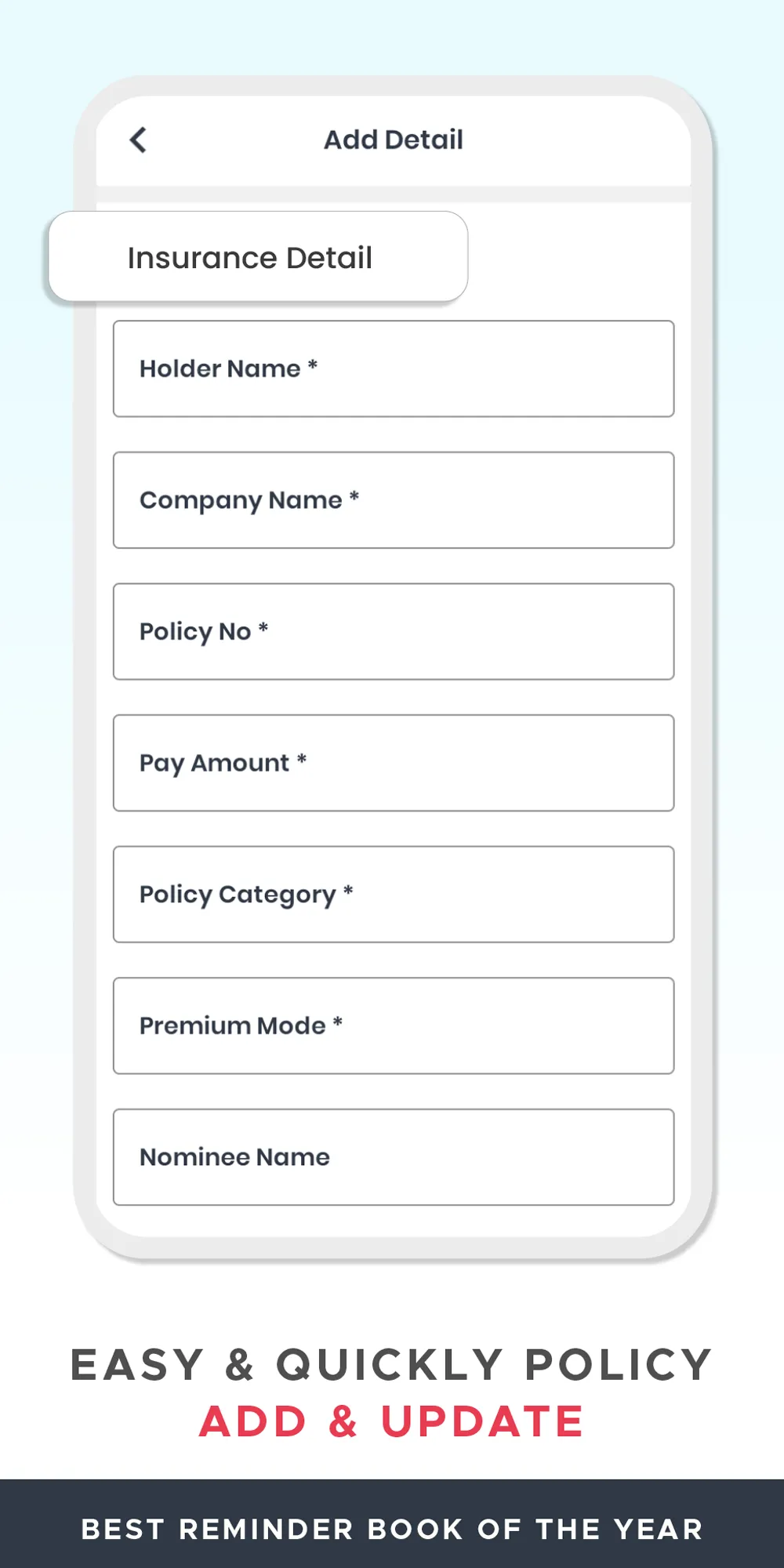Click the asterisk after Pay Amount
The width and height of the screenshot is (784, 1568).
click(302, 759)
